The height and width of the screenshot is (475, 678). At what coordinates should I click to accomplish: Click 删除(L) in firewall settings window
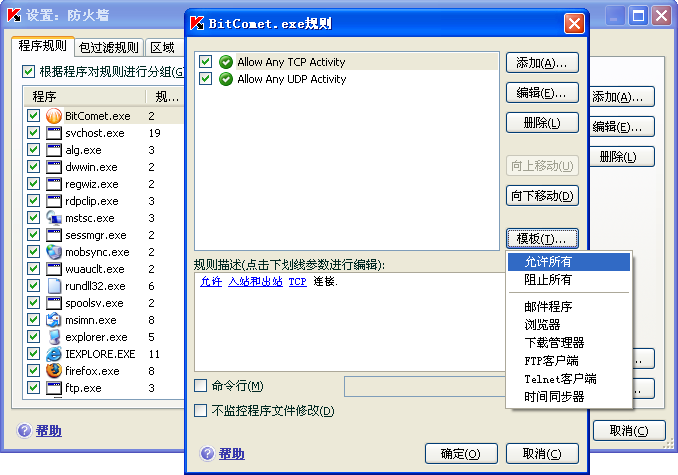pyautogui.click(x=622, y=156)
